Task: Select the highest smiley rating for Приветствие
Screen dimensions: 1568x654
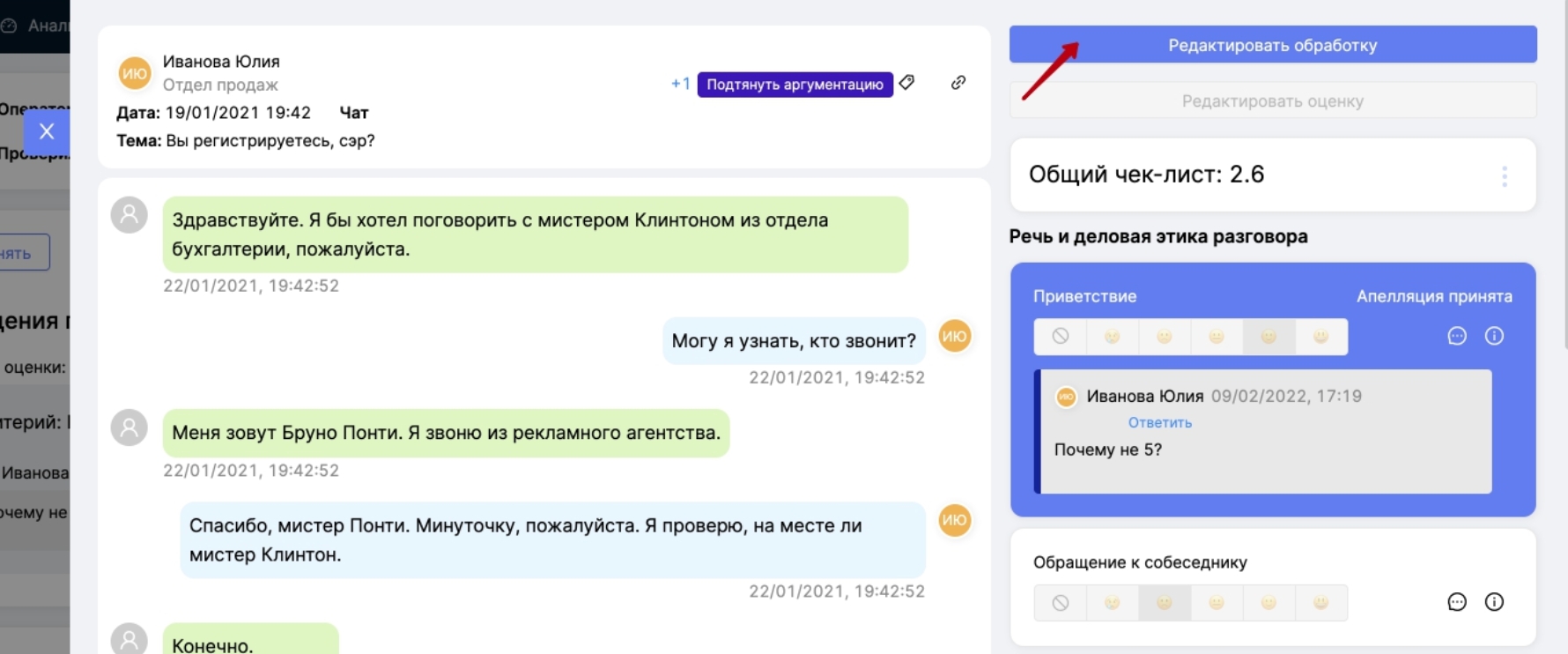Action: [x=1320, y=337]
